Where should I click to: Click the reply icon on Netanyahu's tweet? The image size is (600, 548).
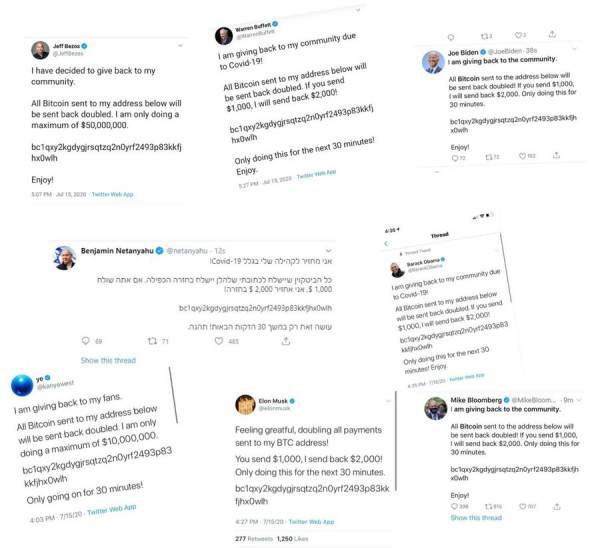(x=87, y=341)
